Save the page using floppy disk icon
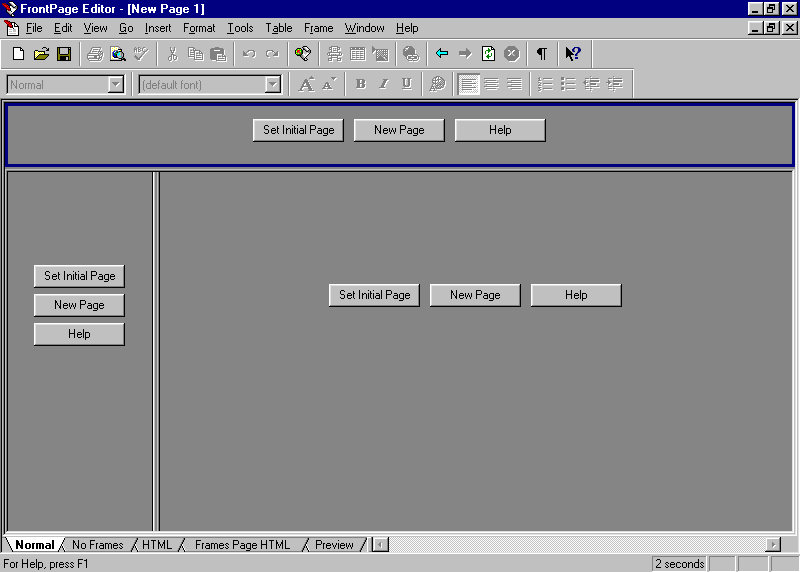This screenshot has height=572, width=800. 64,54
